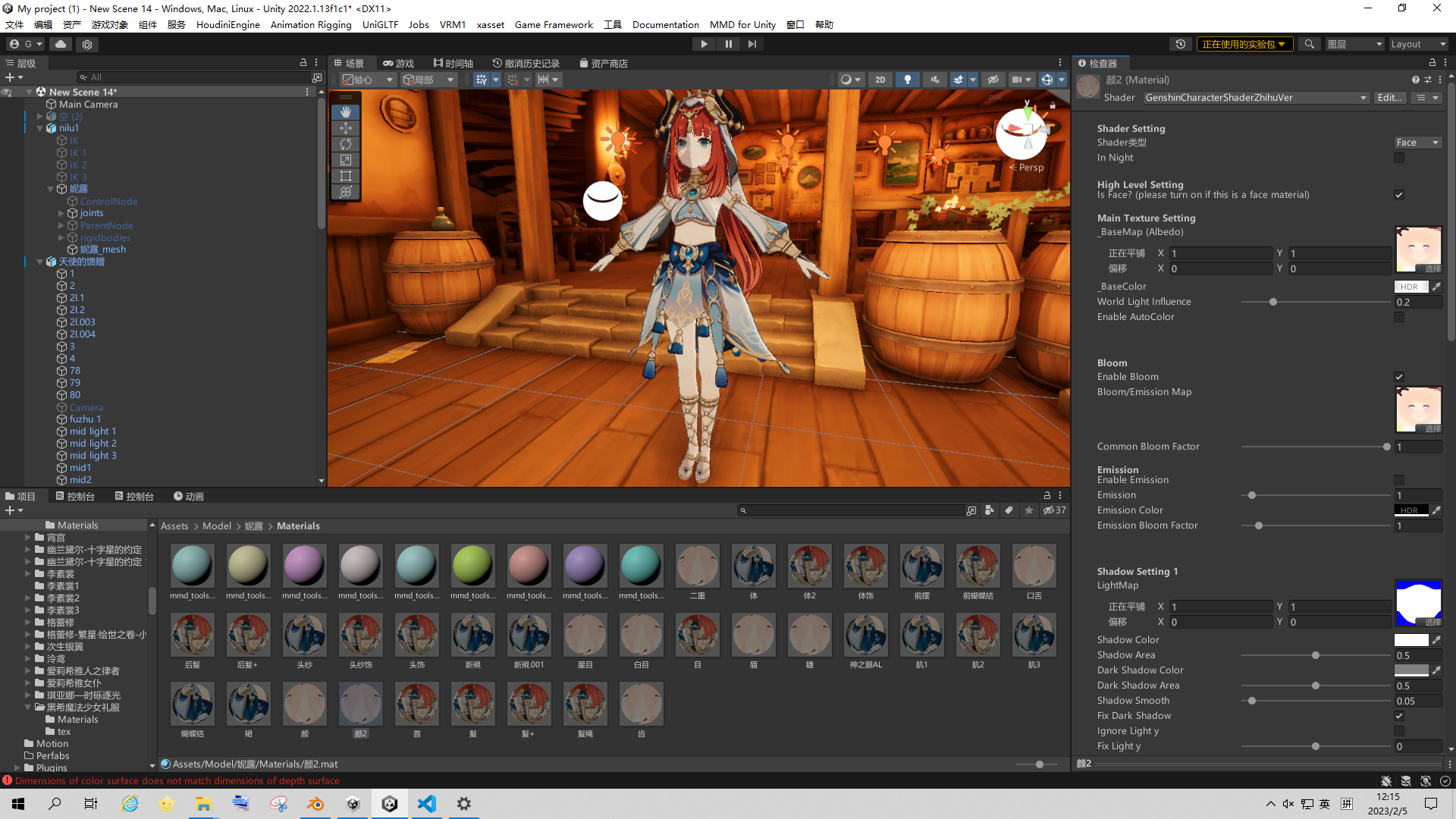Image resolution: width=1456 pixels, height=819 pixels.
Task: Open the 游戏对象 menu
Action: click(110, 24)
